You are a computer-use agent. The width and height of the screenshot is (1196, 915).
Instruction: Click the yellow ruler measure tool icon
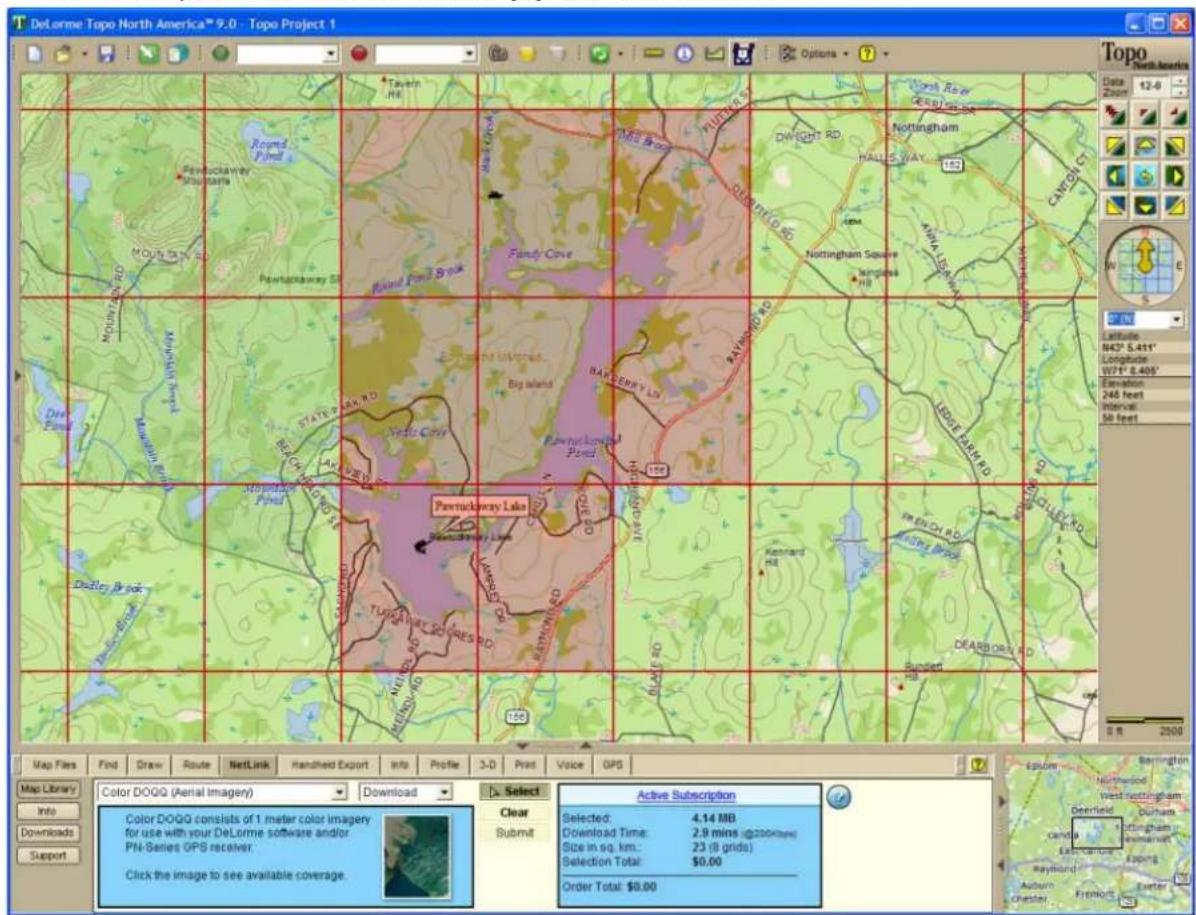(654, 54)
